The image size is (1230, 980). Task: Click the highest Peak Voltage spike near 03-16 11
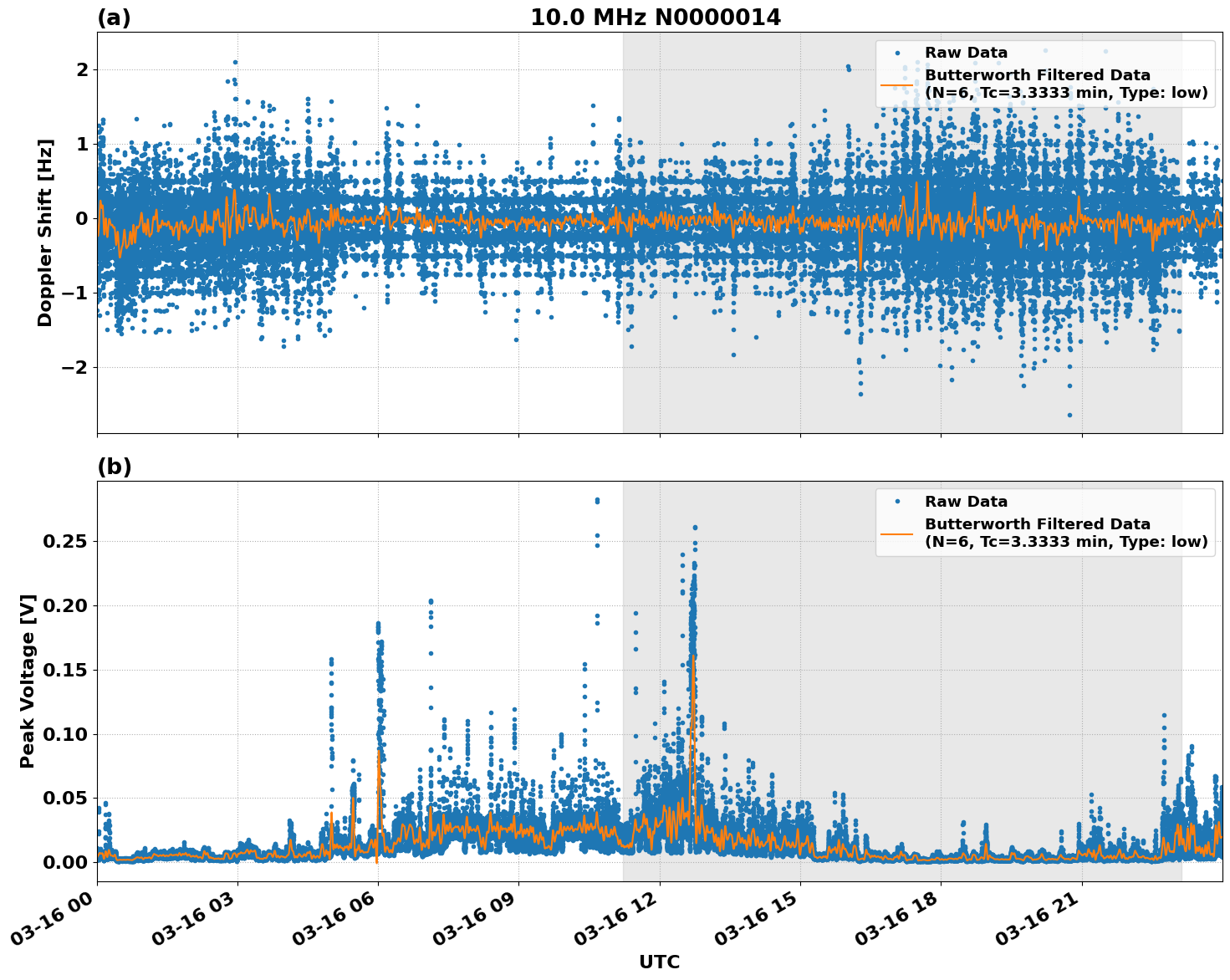(x=595, y=500)
